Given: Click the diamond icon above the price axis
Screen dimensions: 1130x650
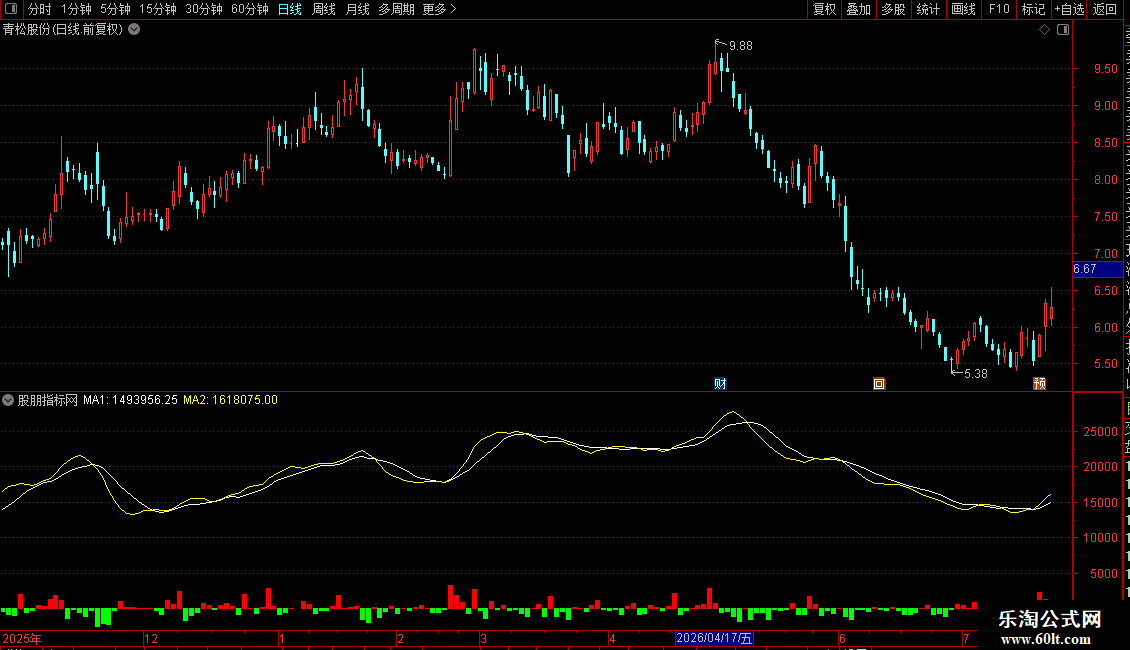Looking at the screenshot, I should (1044, 30).
